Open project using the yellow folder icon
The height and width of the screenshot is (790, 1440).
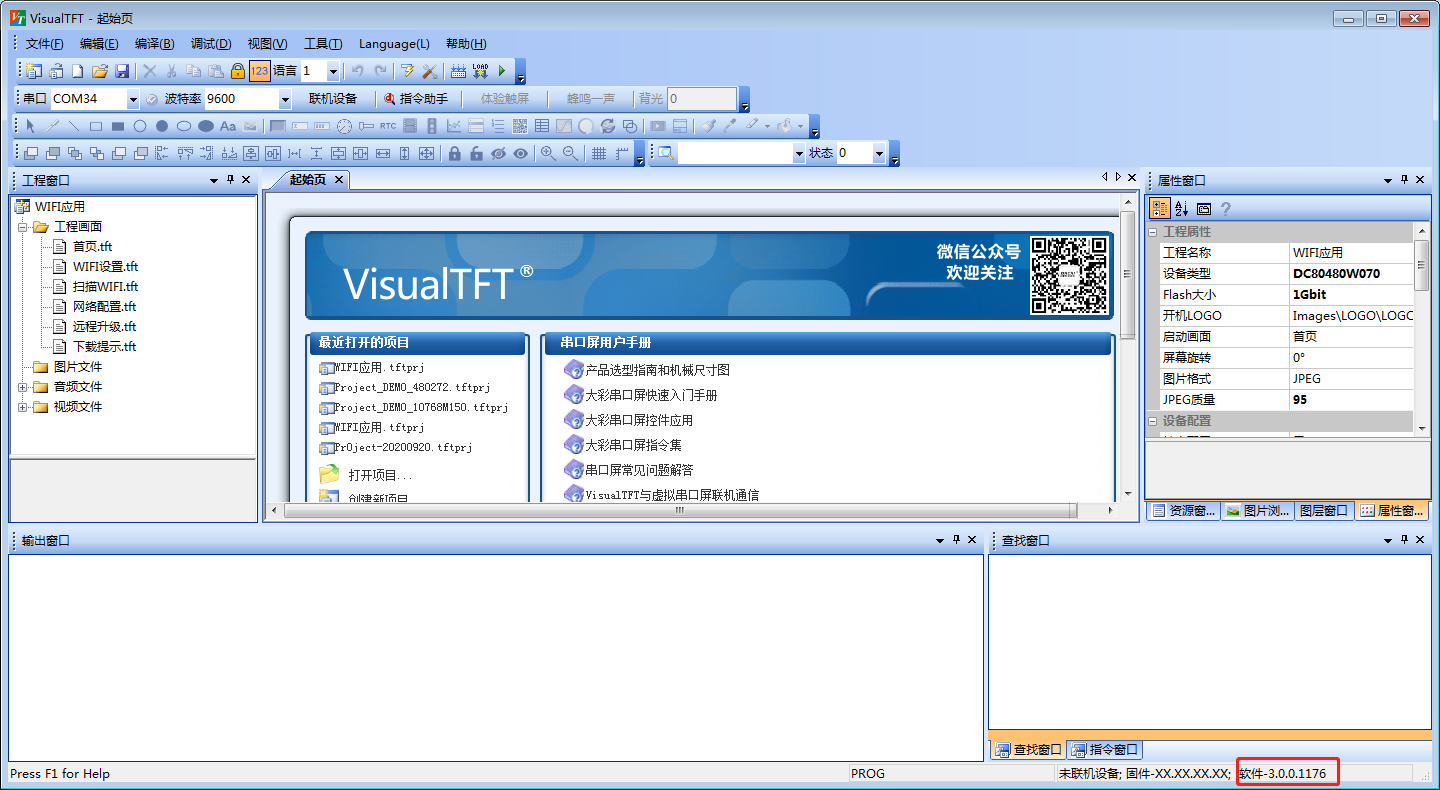click(x=99, y=71)
